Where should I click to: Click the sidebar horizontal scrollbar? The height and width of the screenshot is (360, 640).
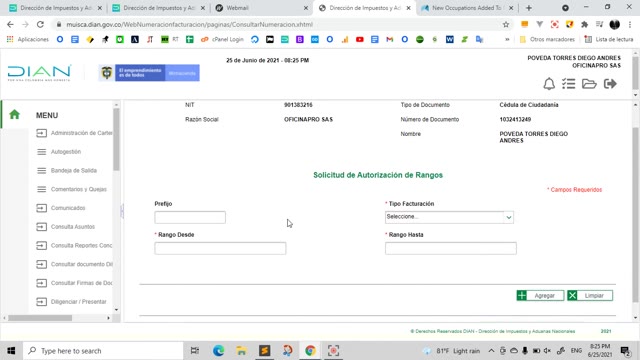[x=40, y=318]
